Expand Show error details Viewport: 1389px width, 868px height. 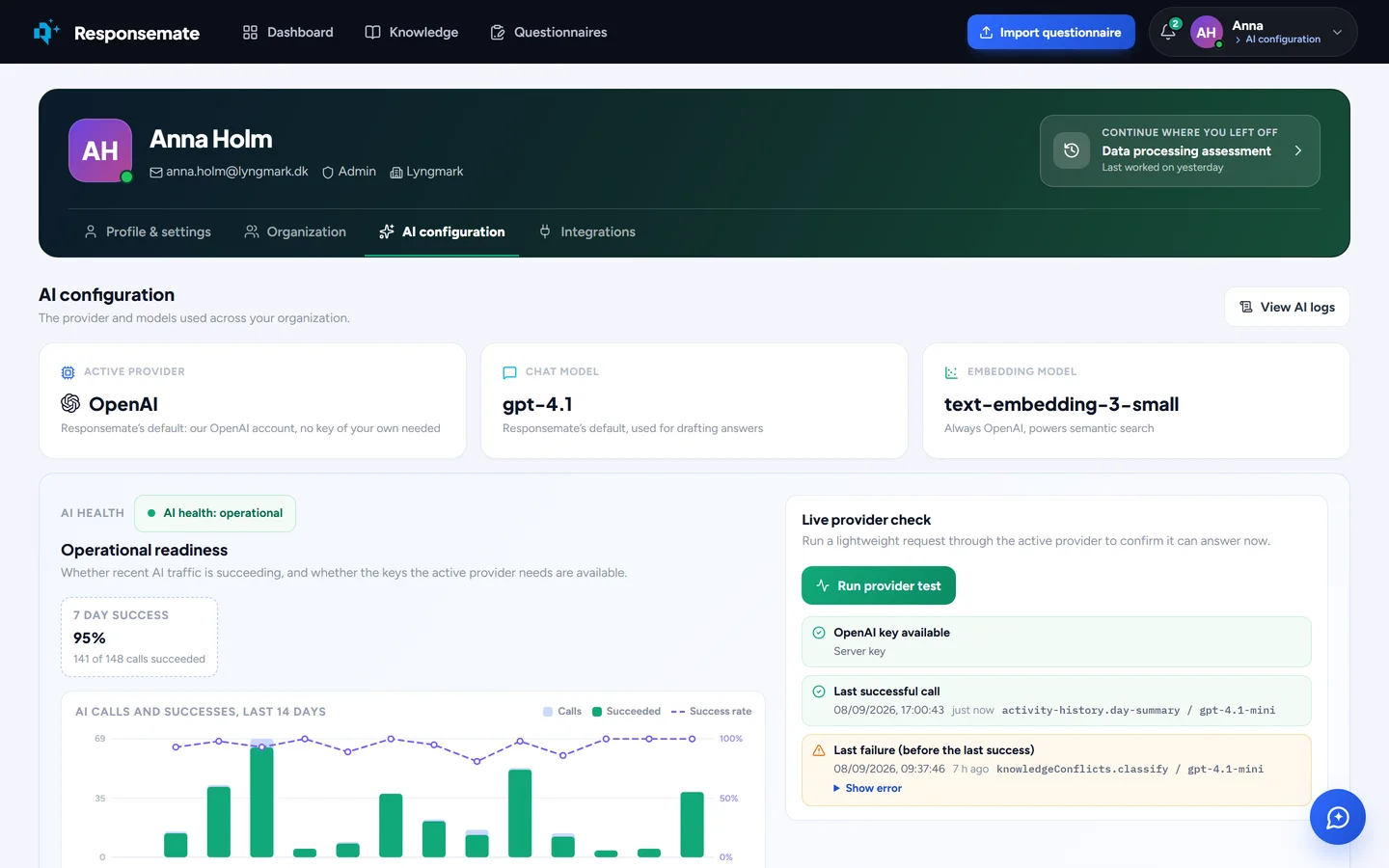coord(868,788)
